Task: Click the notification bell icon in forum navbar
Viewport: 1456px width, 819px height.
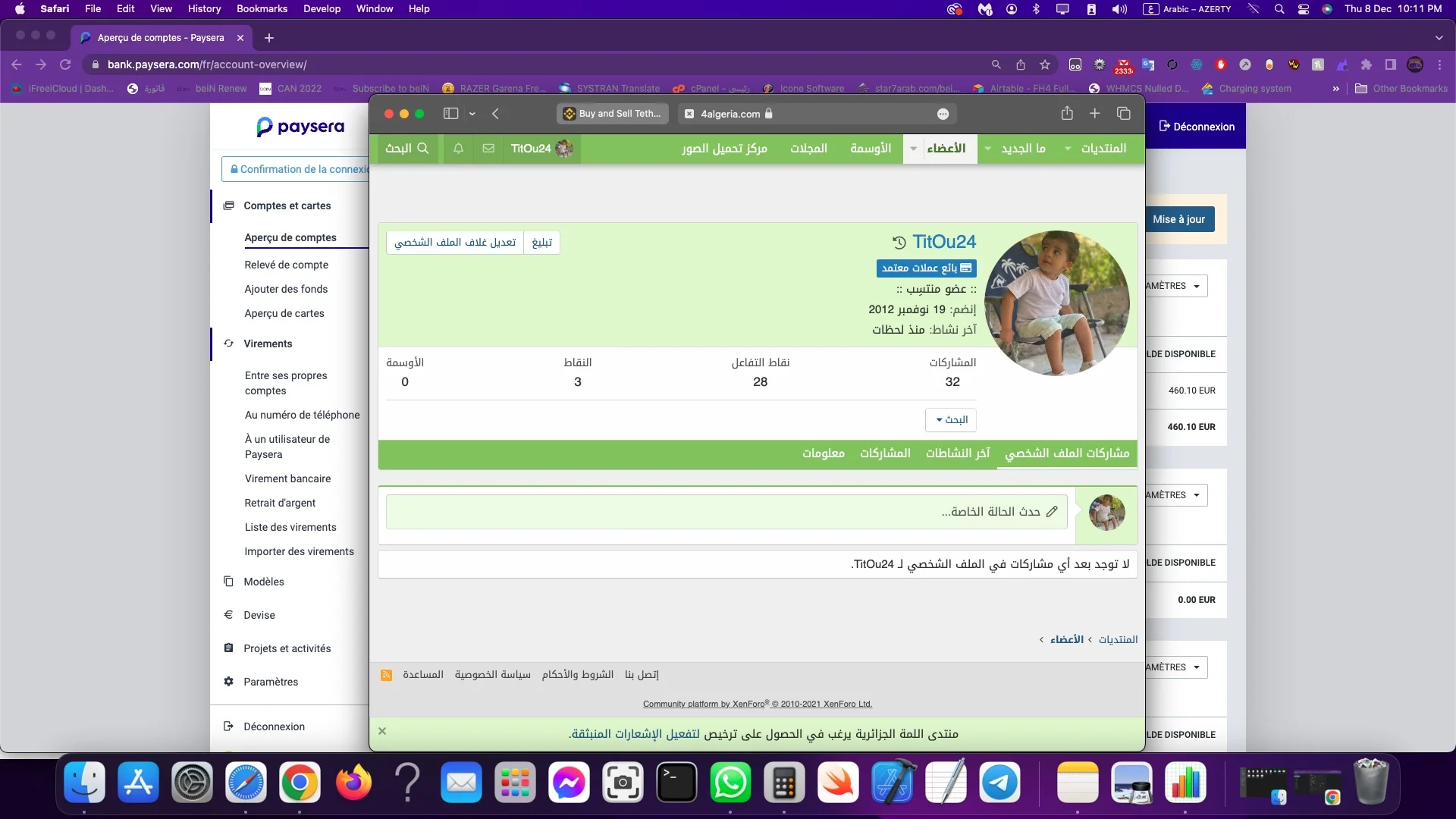Action: coord(458,149)
